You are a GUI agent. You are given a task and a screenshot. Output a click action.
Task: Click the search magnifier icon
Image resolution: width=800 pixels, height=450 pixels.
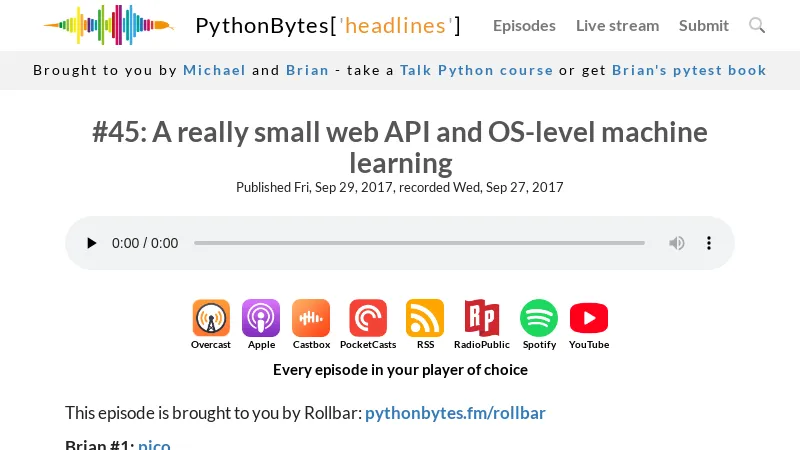[x=757, y=25]
